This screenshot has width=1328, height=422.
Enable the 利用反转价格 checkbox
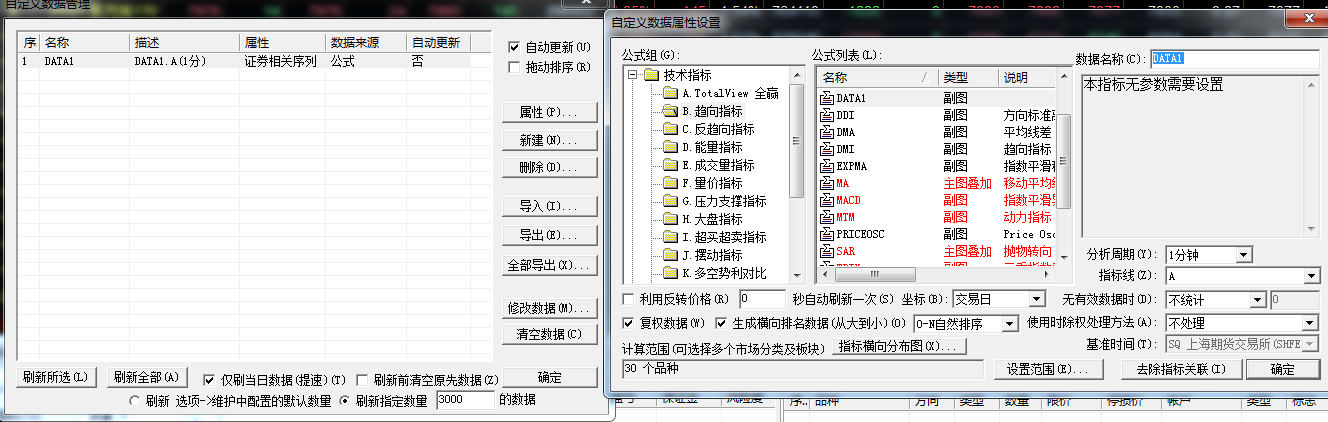click(x=628, y=299)
